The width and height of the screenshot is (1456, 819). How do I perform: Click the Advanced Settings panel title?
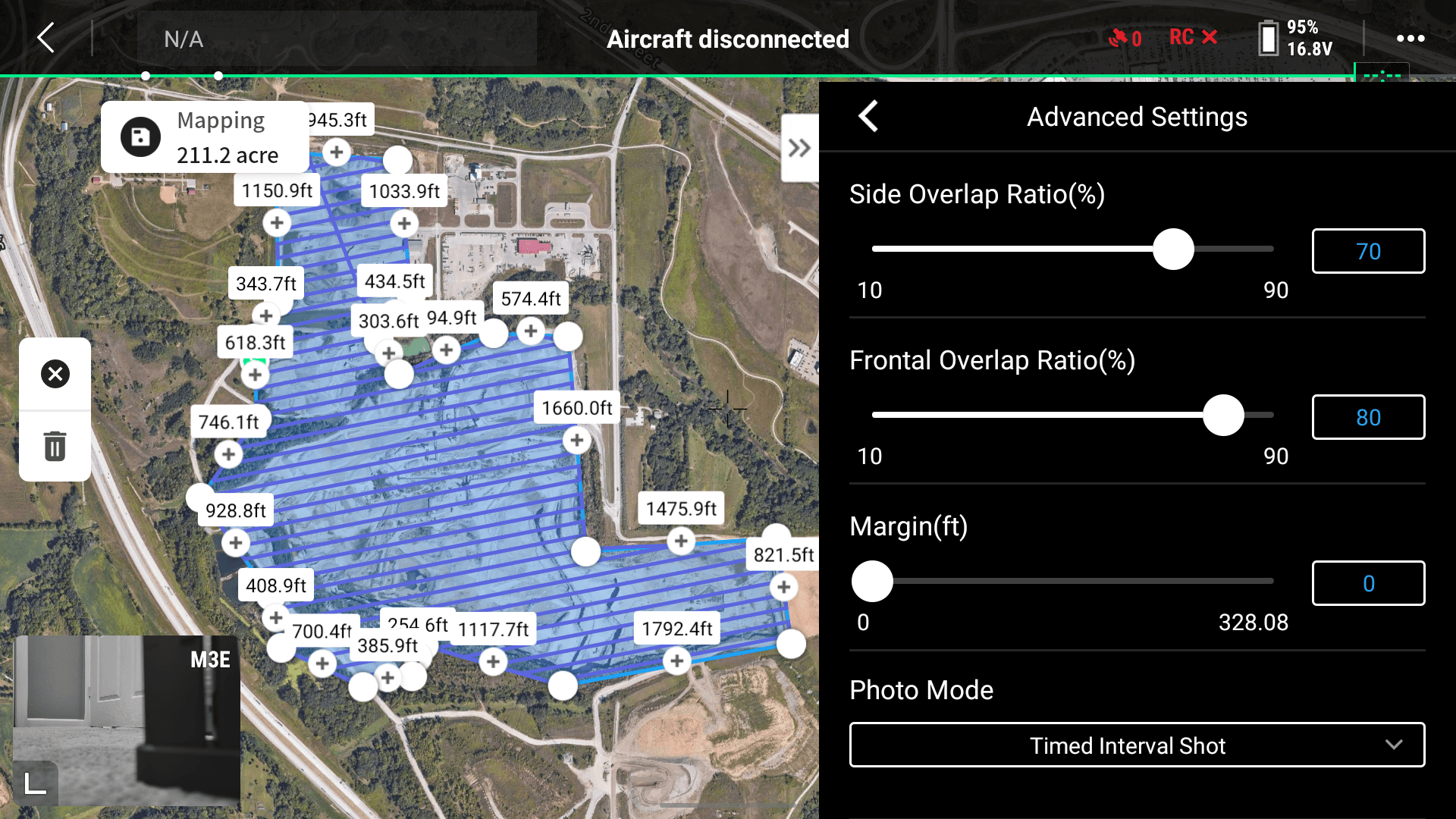point(1137,116)
